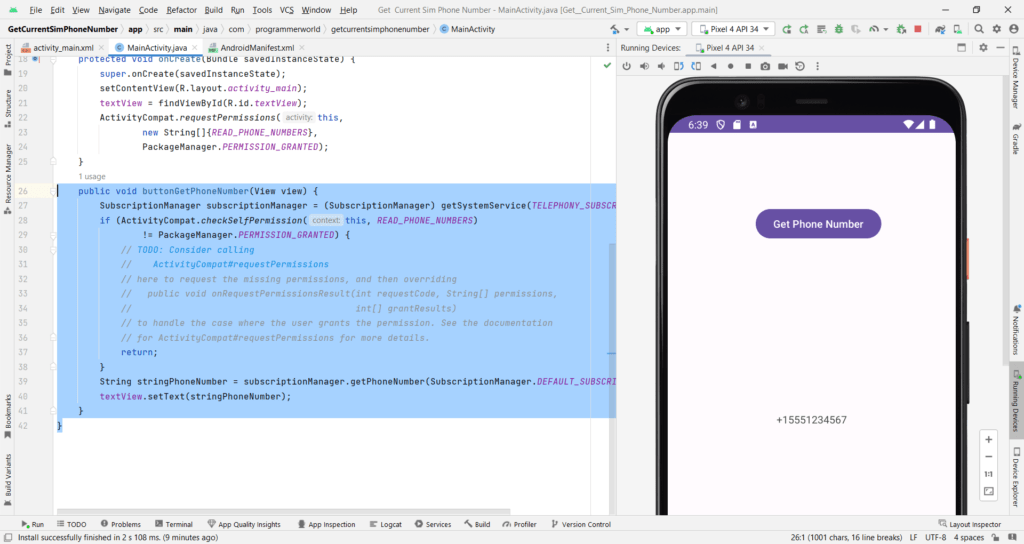Screen dimensions: 1024x544
Task: Open the Navigate menu
Action: (x=114, y=10)
